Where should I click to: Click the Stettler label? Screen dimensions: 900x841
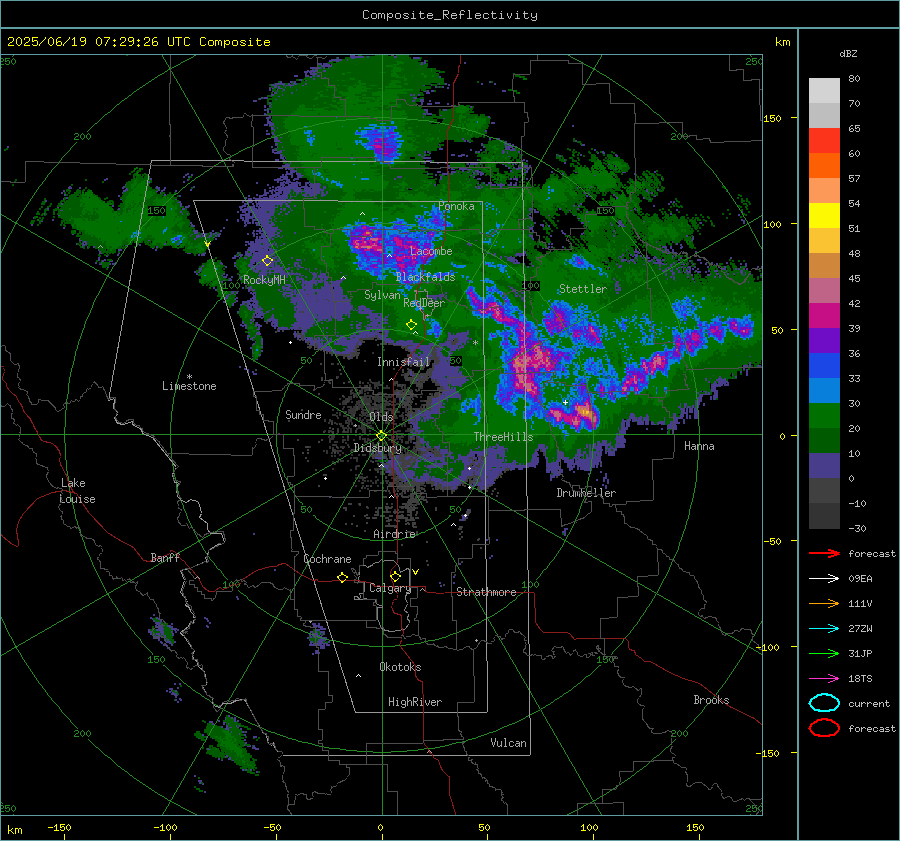coord(583,289)
